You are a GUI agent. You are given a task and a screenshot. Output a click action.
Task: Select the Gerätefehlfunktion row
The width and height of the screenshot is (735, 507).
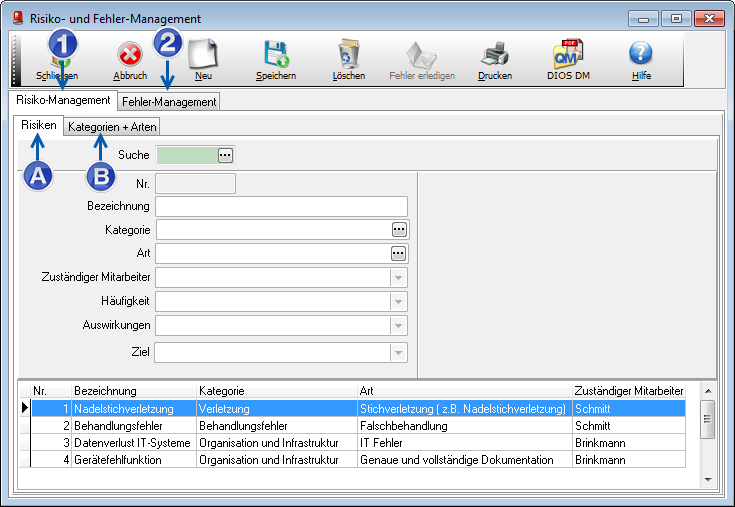[358, 460]
